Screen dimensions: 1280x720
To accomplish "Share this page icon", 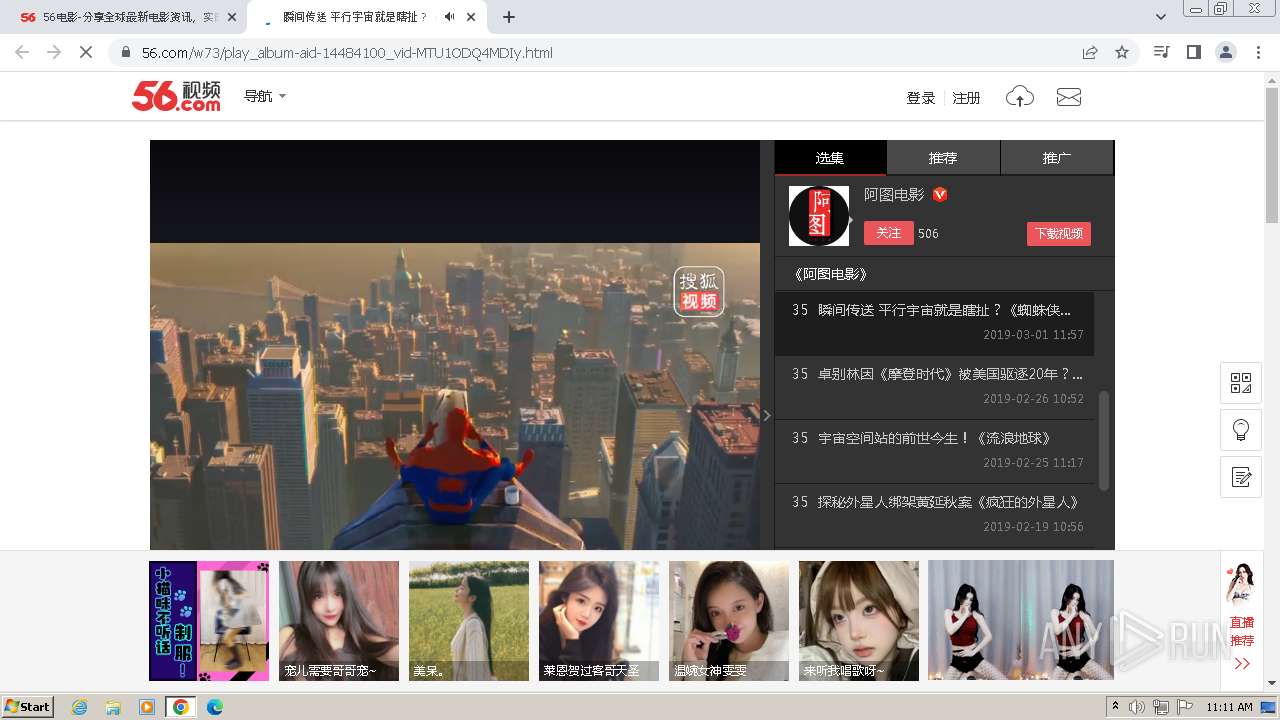I will click(1090, 52).
